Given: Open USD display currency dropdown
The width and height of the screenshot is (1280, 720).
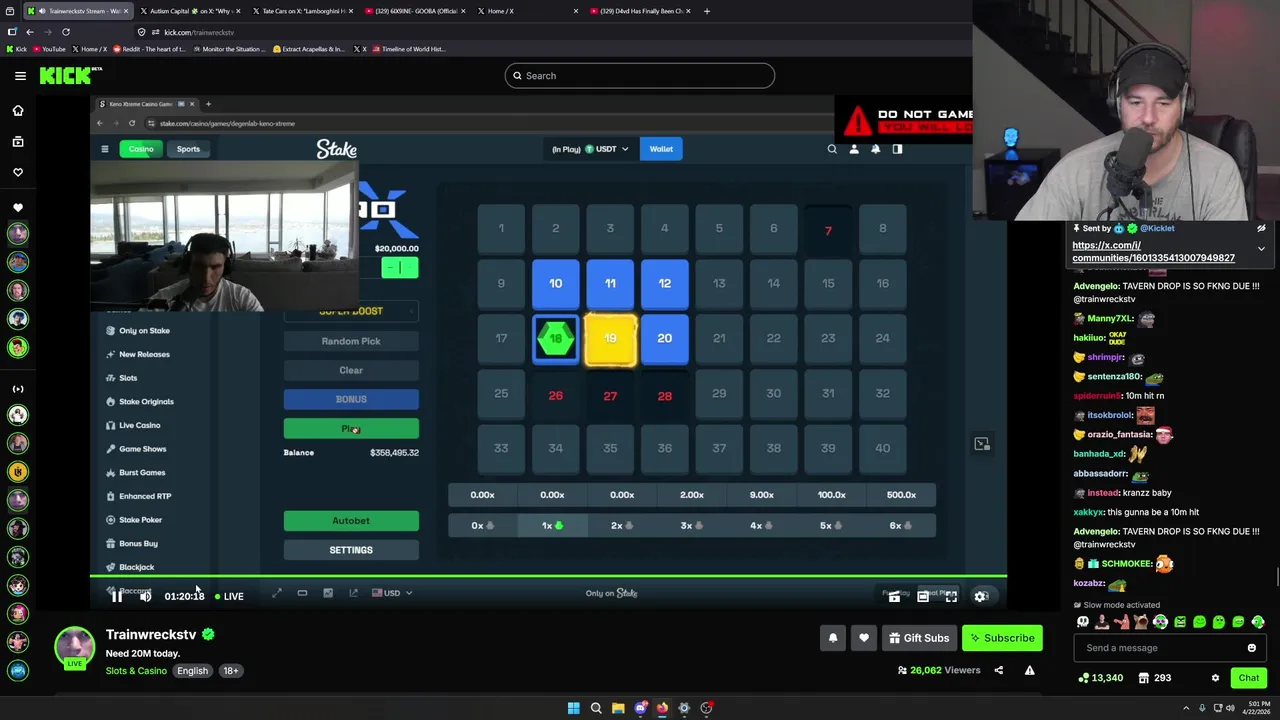Looking at the screenshot, I should (392, 593).
